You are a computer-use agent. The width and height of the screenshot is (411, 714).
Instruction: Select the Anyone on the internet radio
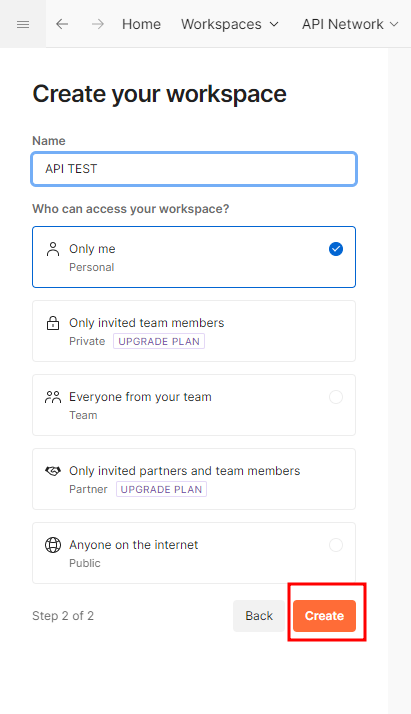(x=336, y=545)
